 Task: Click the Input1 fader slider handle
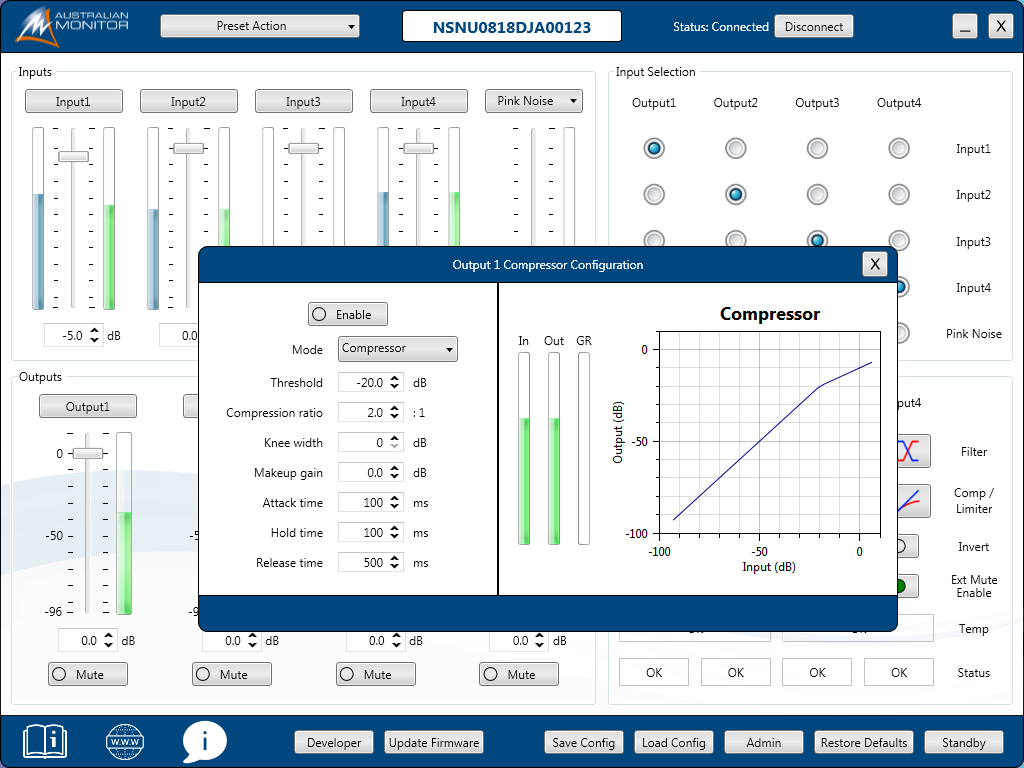tap(73, 156)
